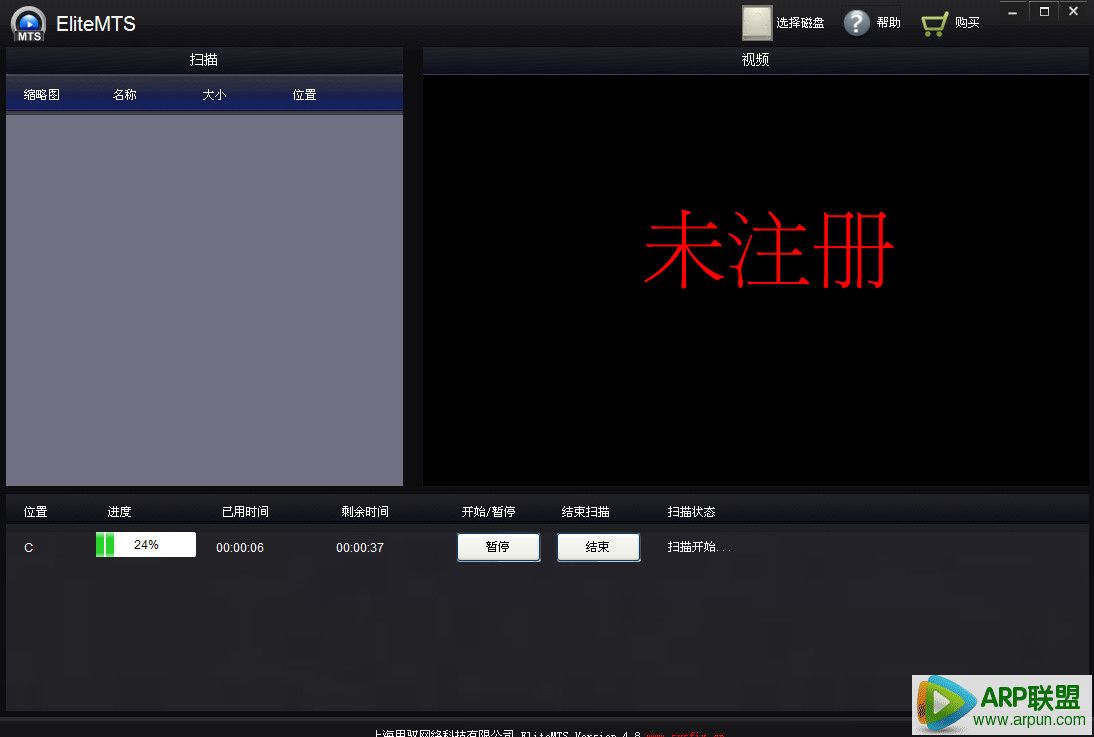Click the 24% scan progress bar

click(x=145, y=545)
